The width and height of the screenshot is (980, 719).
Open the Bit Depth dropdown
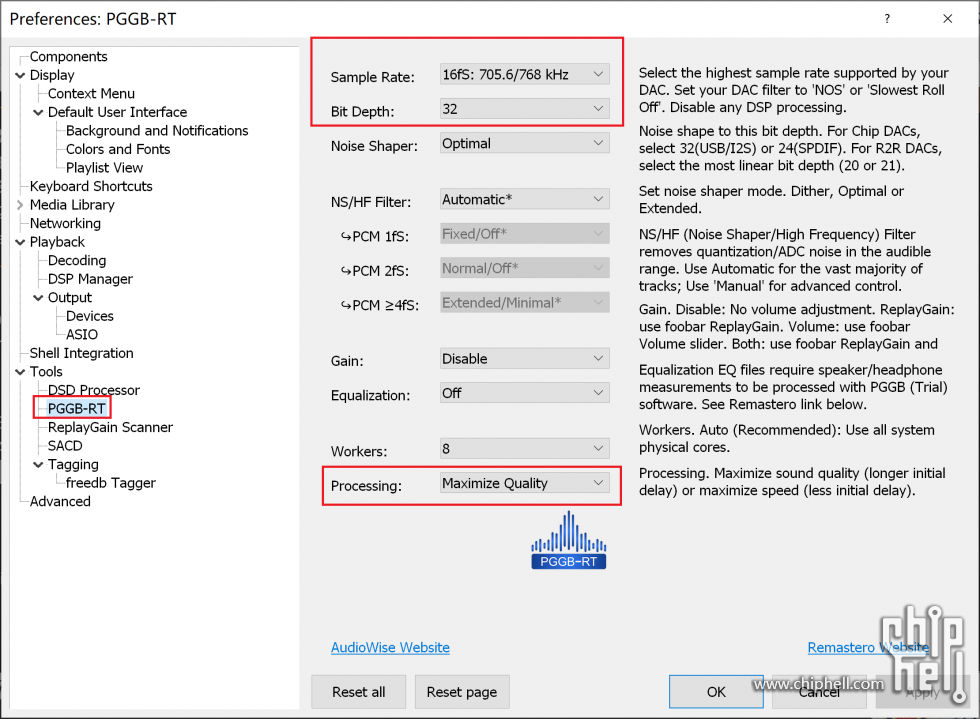click(x=524, y=109)
